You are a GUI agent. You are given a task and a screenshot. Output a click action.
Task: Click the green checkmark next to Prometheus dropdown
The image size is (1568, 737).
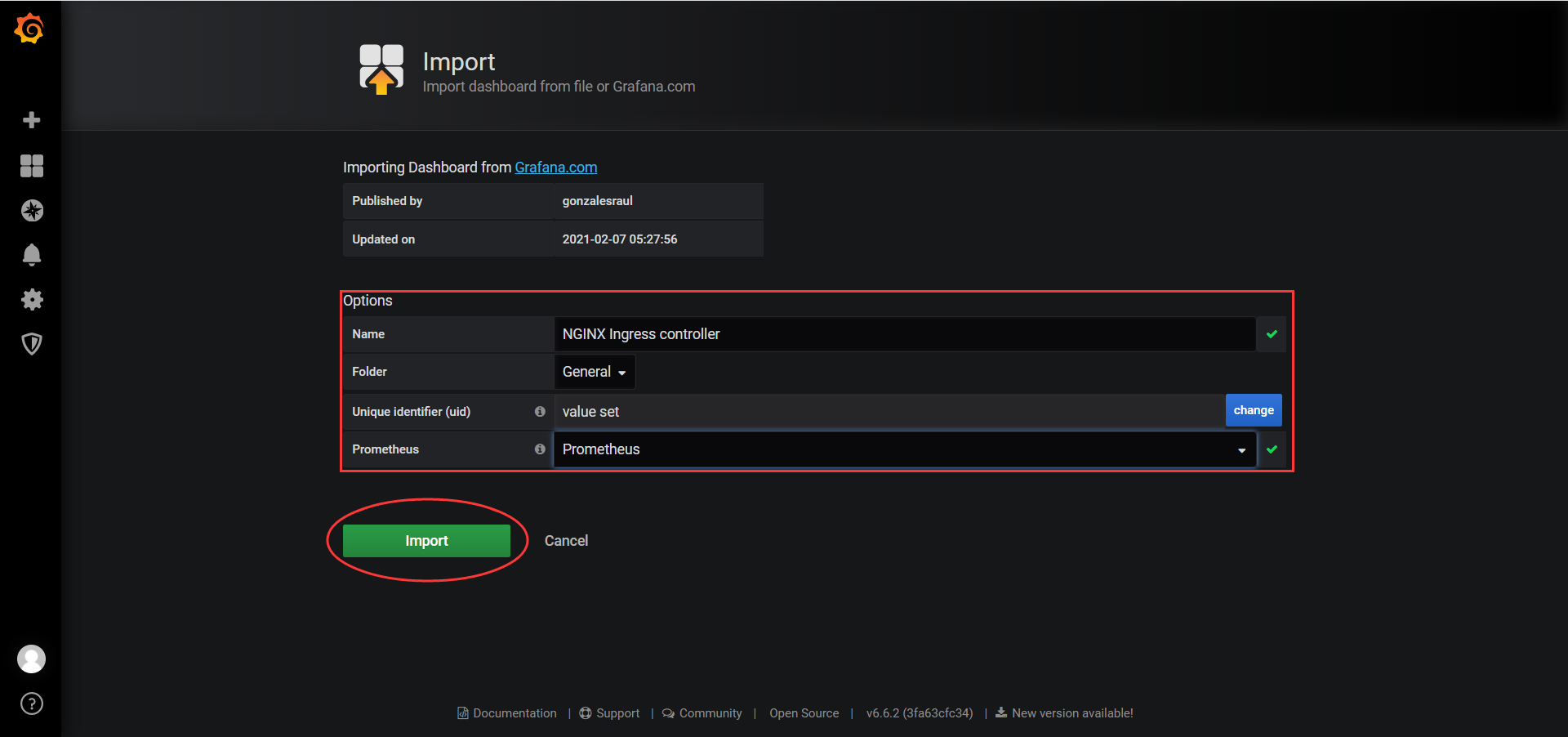pos(1272,449)
